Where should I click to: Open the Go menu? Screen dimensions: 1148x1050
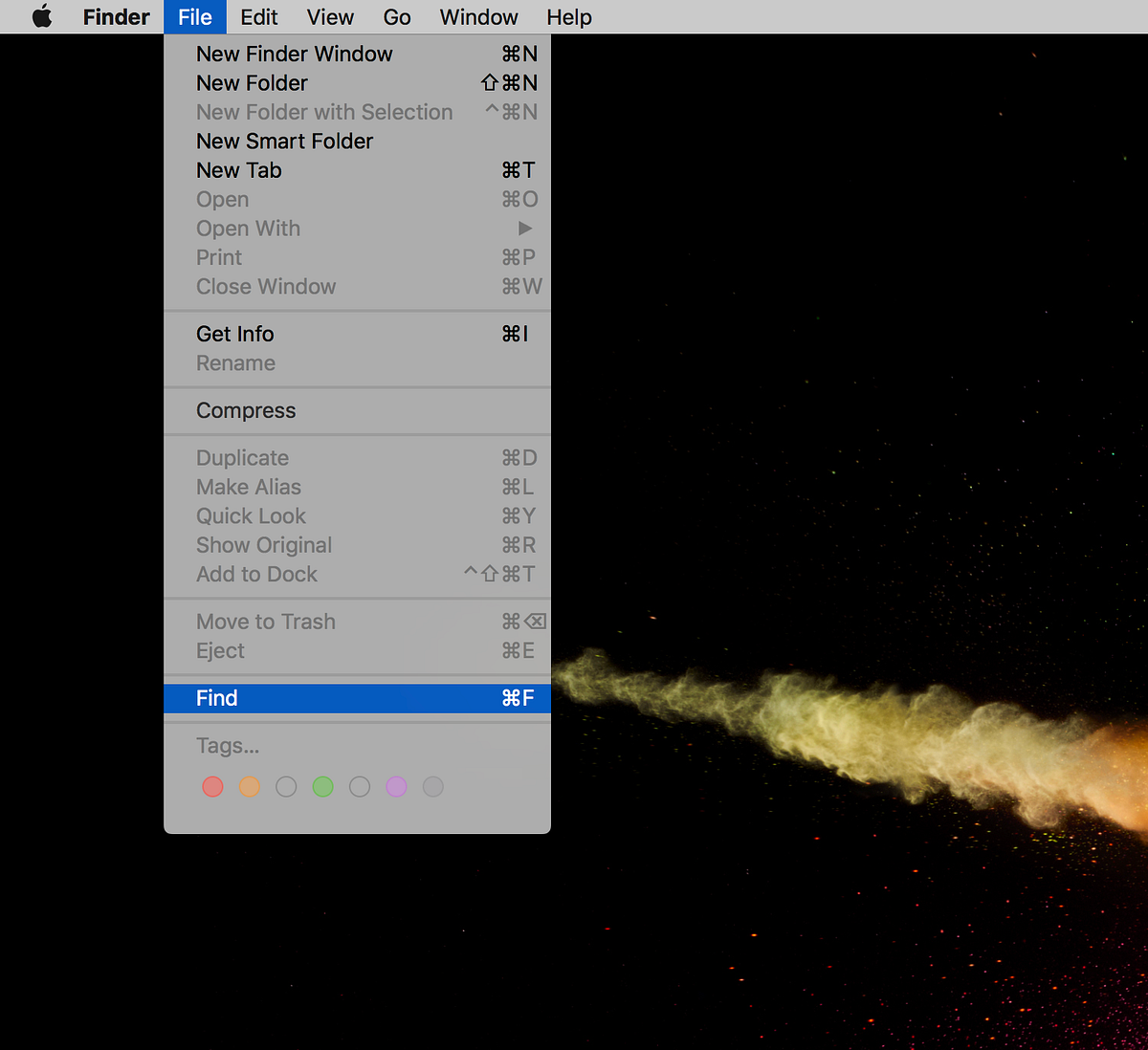396,16
